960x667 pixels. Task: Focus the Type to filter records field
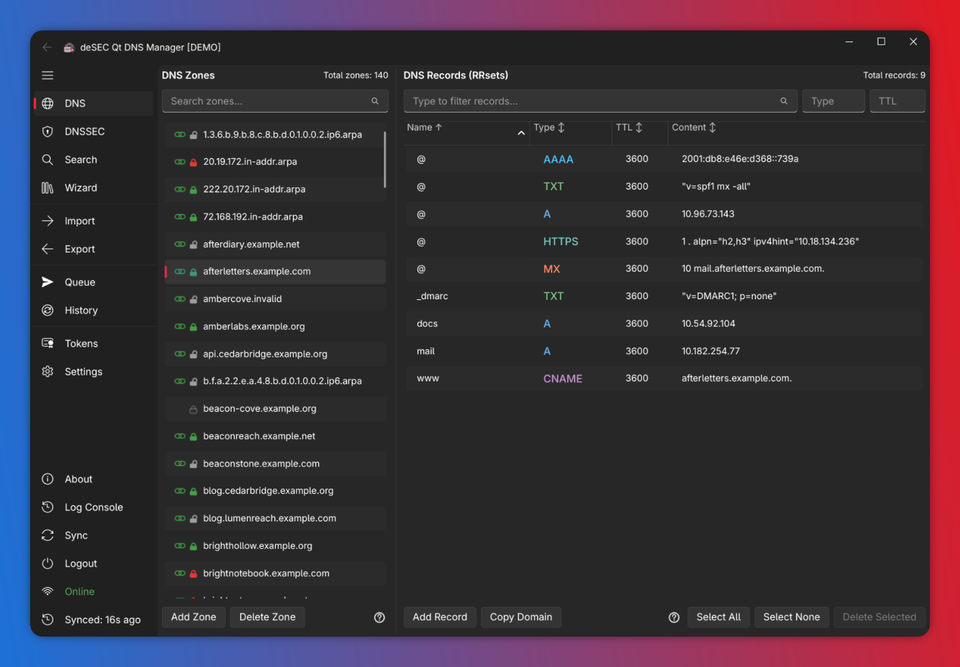pyautogui.click(x=600, y=101)
